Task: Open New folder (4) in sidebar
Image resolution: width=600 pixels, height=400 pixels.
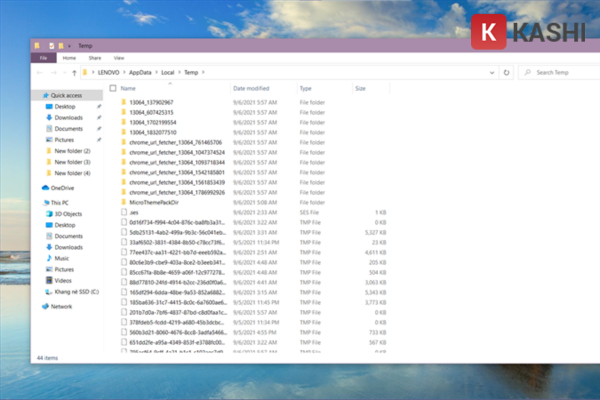Action: (72, 173)
